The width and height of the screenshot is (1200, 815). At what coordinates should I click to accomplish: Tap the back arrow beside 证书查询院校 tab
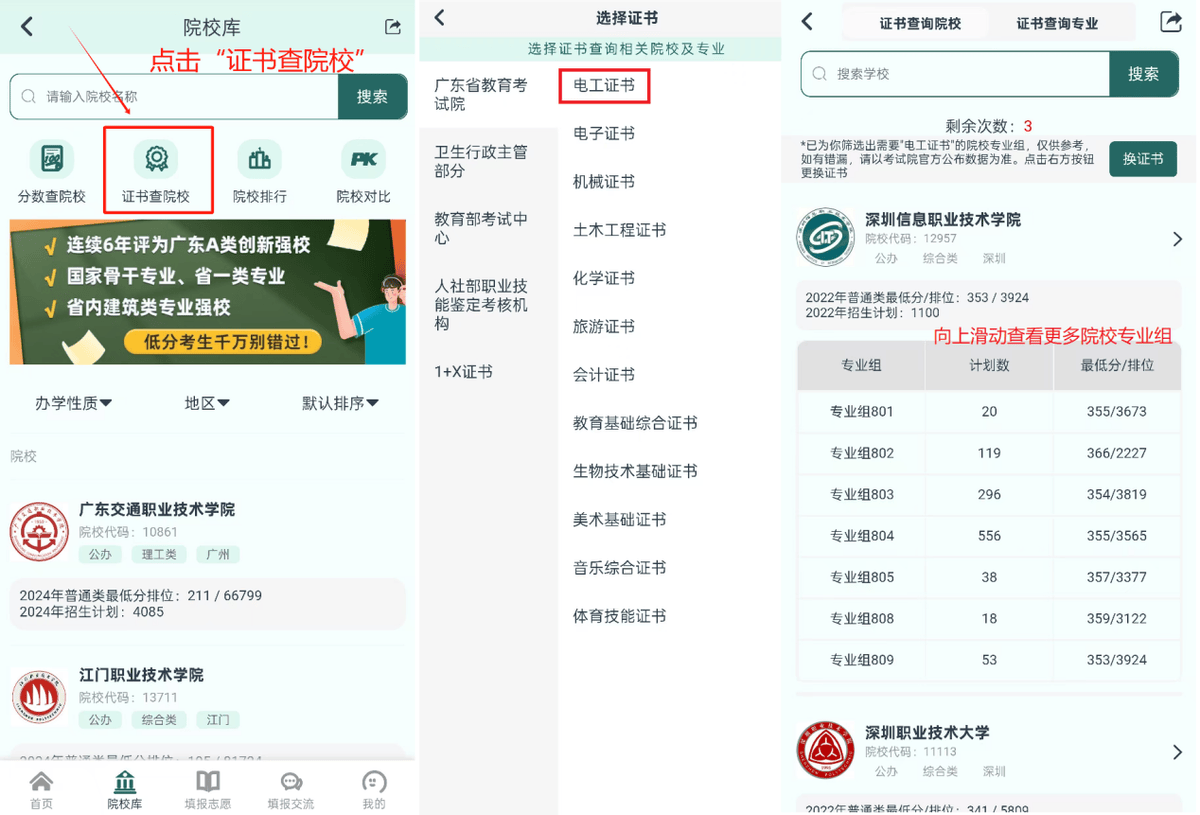click(x=808, y=22)
